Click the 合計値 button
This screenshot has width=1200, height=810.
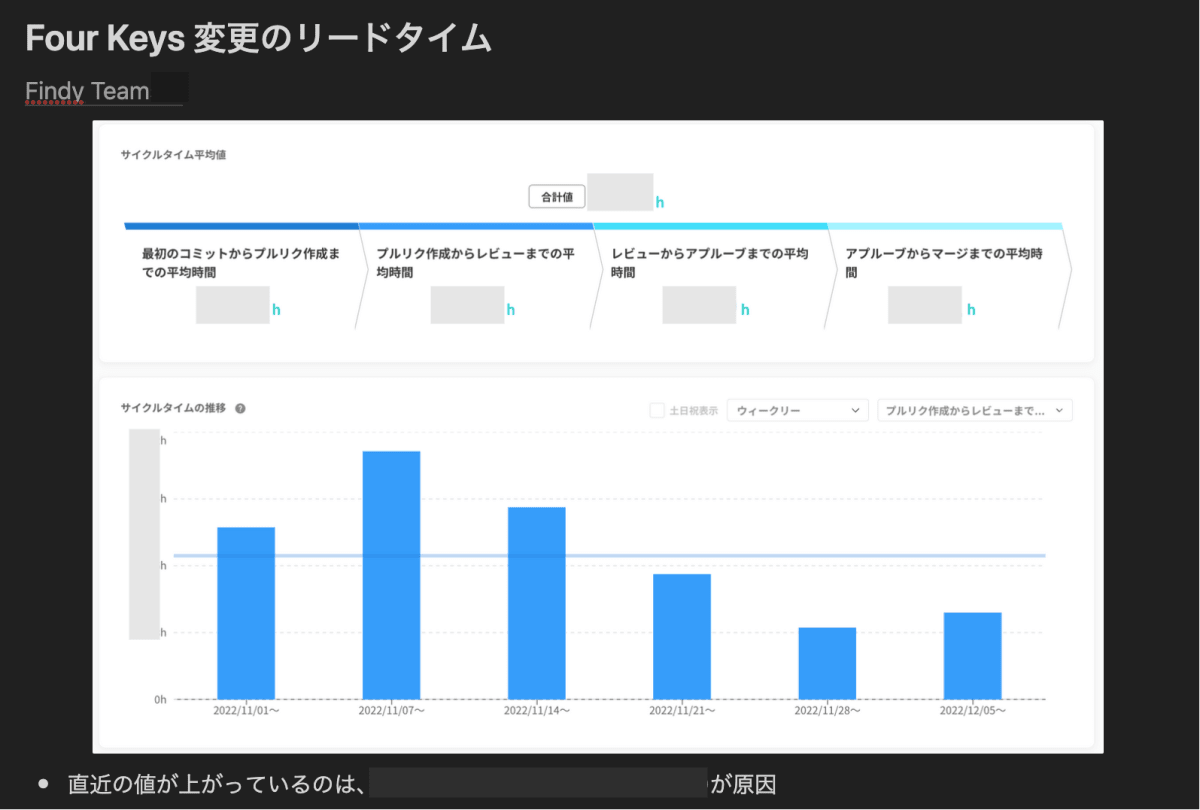pos(557,197)
